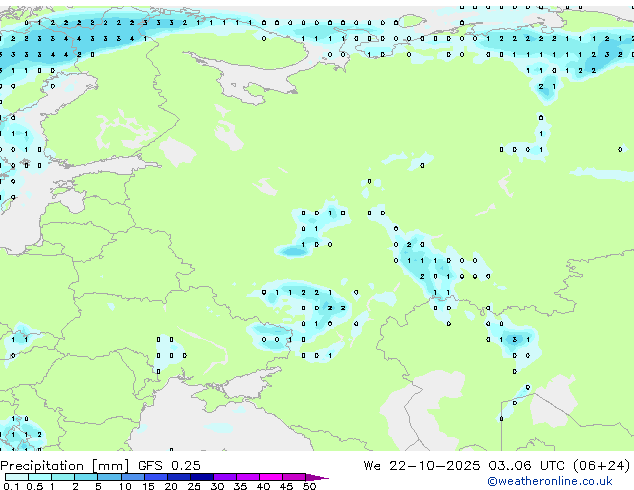The height and width of the screenshot is (490, 634).
Task: Select the legend swatch between 0.1 and 0.5
Action: (17, 477)
